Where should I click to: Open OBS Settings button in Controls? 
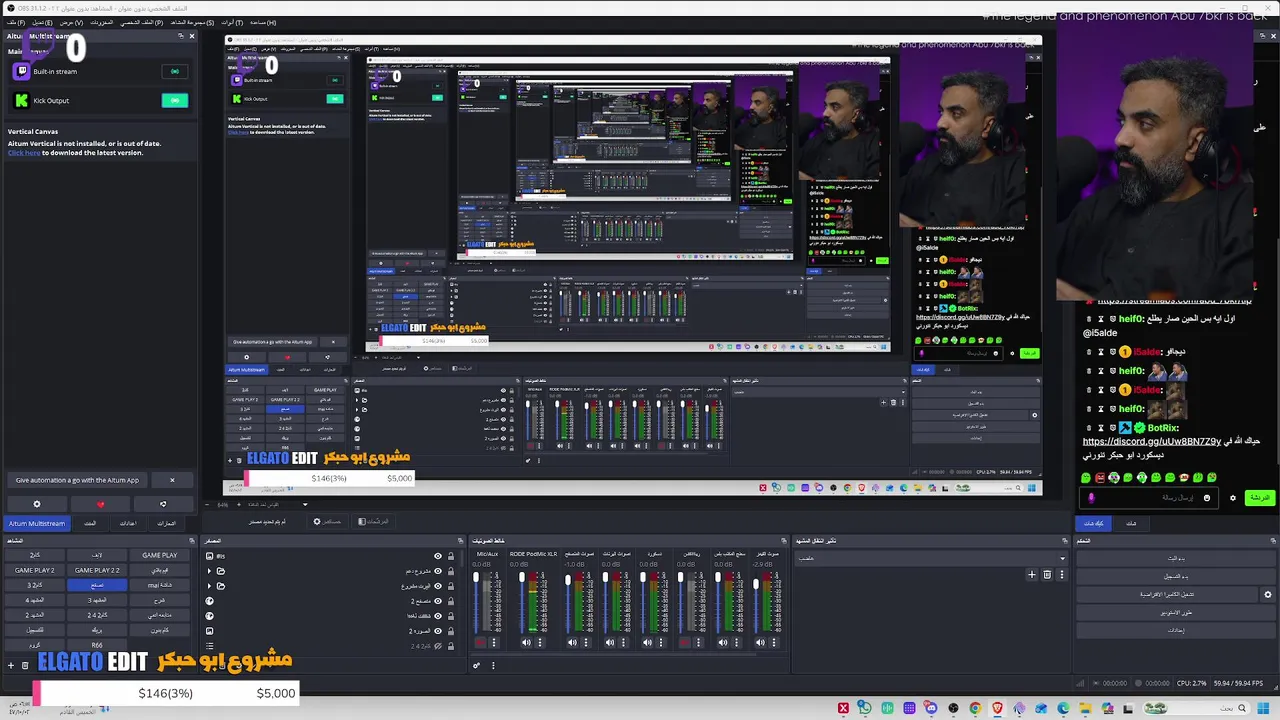1176,630
